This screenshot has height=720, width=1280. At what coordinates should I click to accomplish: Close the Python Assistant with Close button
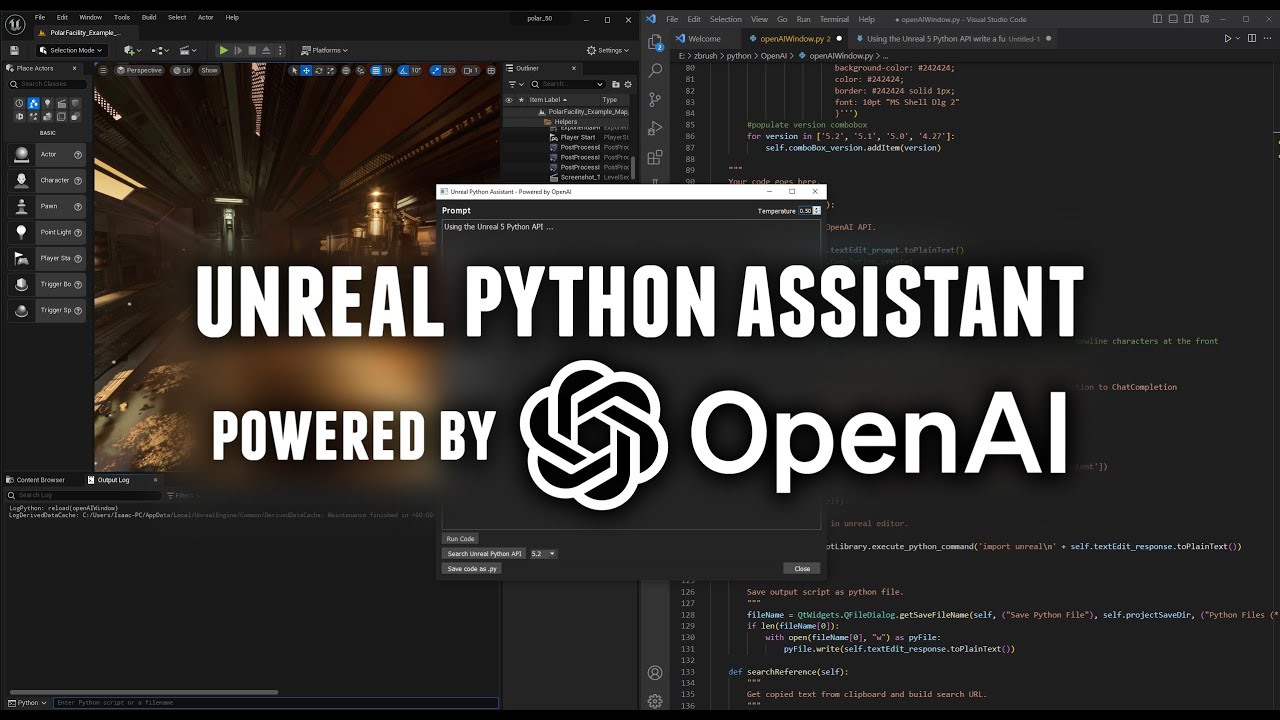coord(802,569)
